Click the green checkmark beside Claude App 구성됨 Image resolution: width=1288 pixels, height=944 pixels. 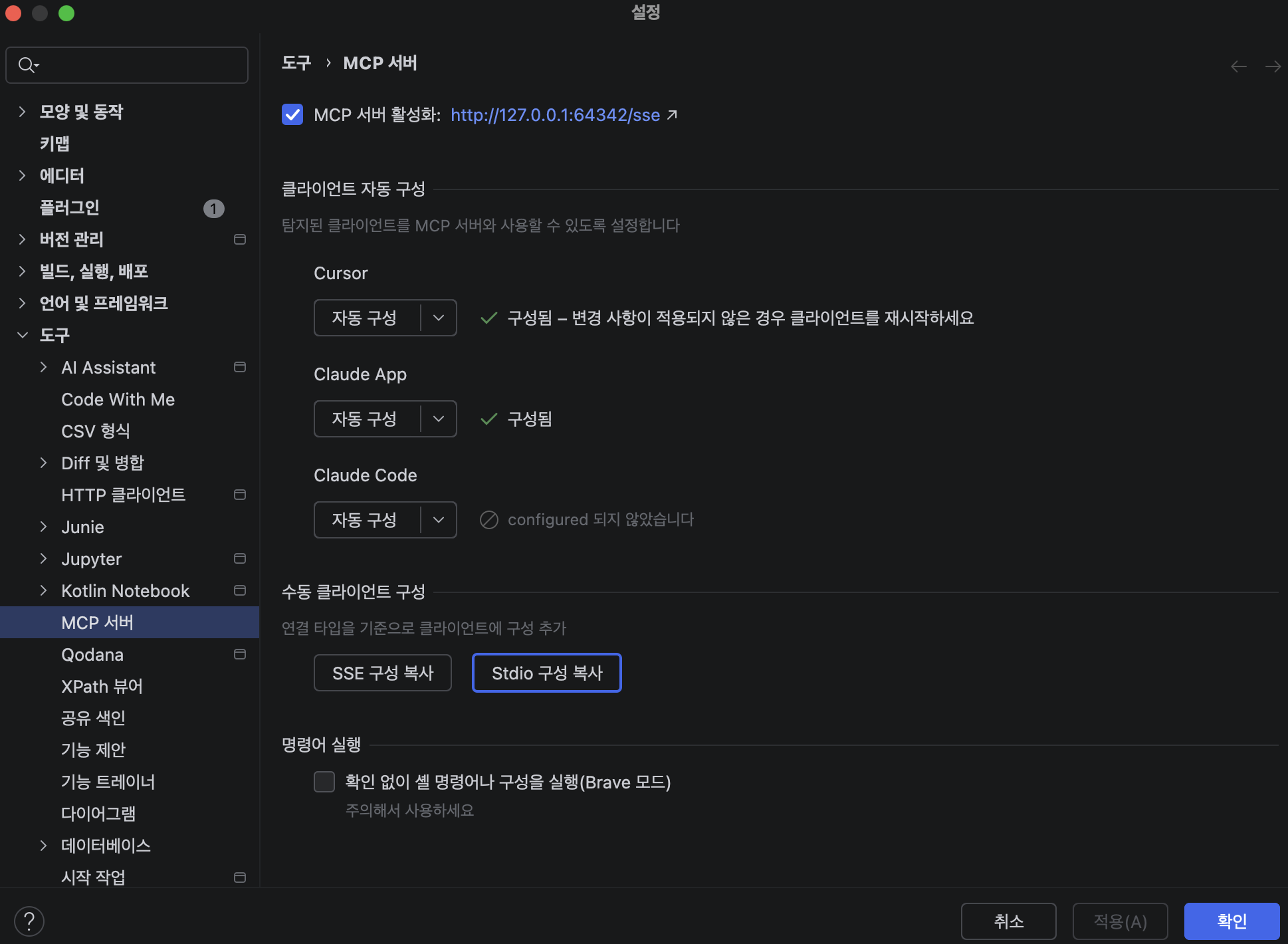(488, 419)
